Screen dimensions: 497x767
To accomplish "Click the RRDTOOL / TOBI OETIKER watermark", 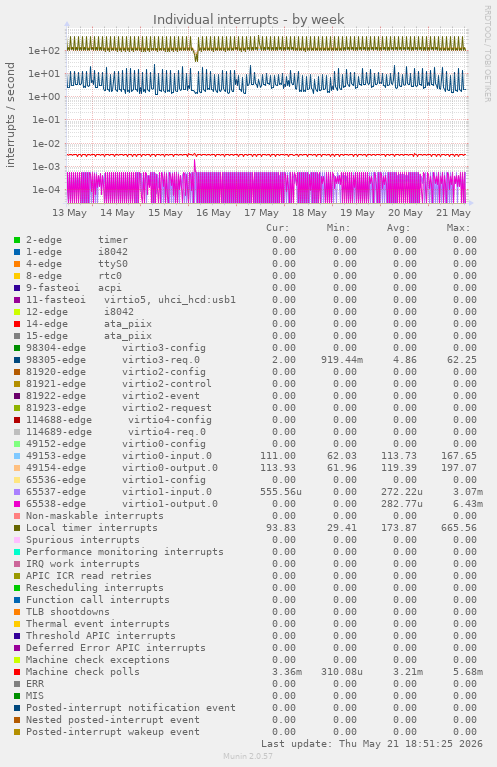I will point(487,54).
